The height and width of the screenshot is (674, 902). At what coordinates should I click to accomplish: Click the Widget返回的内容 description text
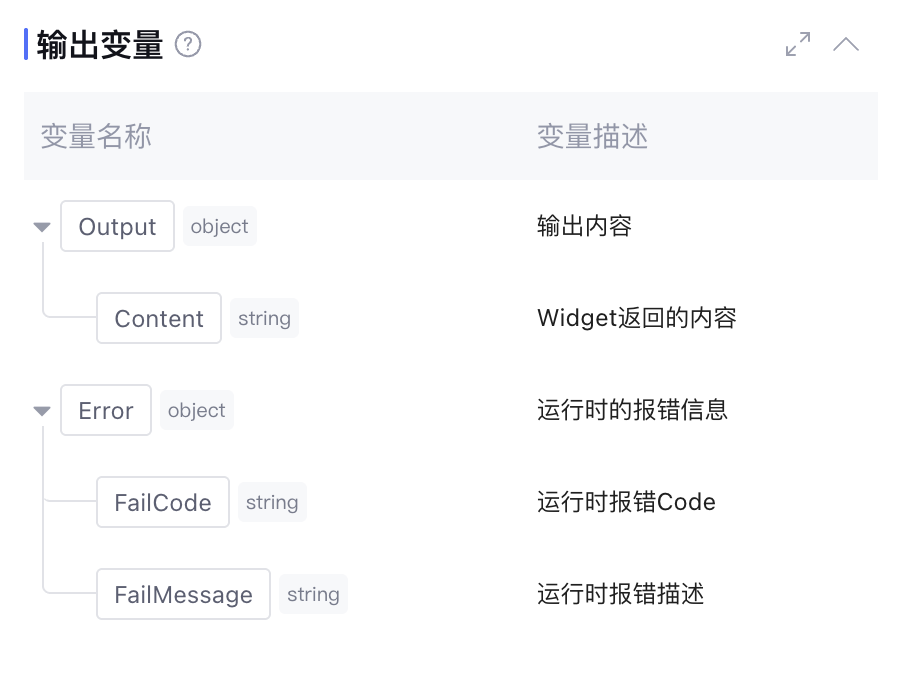(x=636, y=319)
